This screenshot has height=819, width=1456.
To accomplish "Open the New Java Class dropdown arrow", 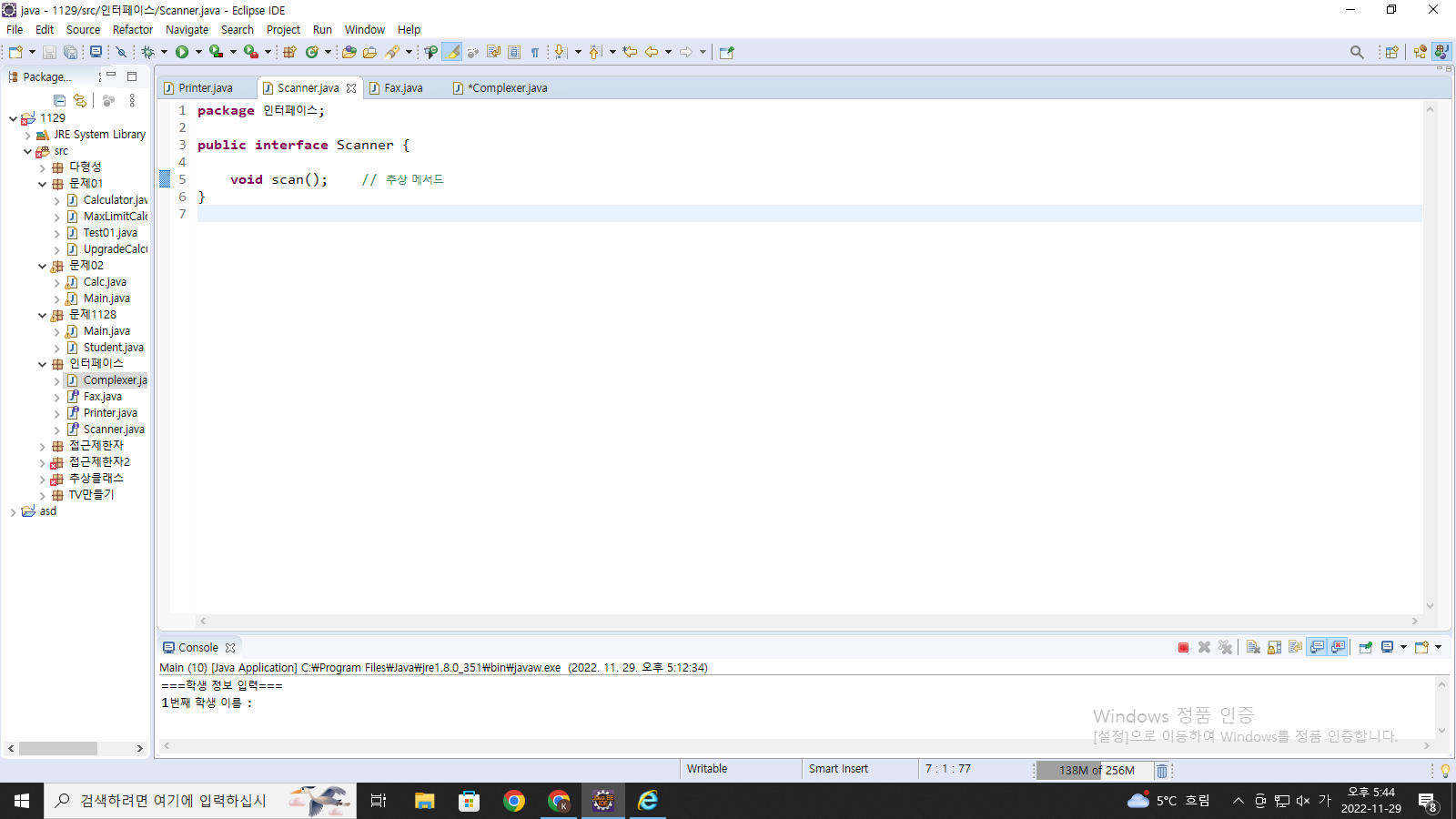I will click(x=329, y=52).
